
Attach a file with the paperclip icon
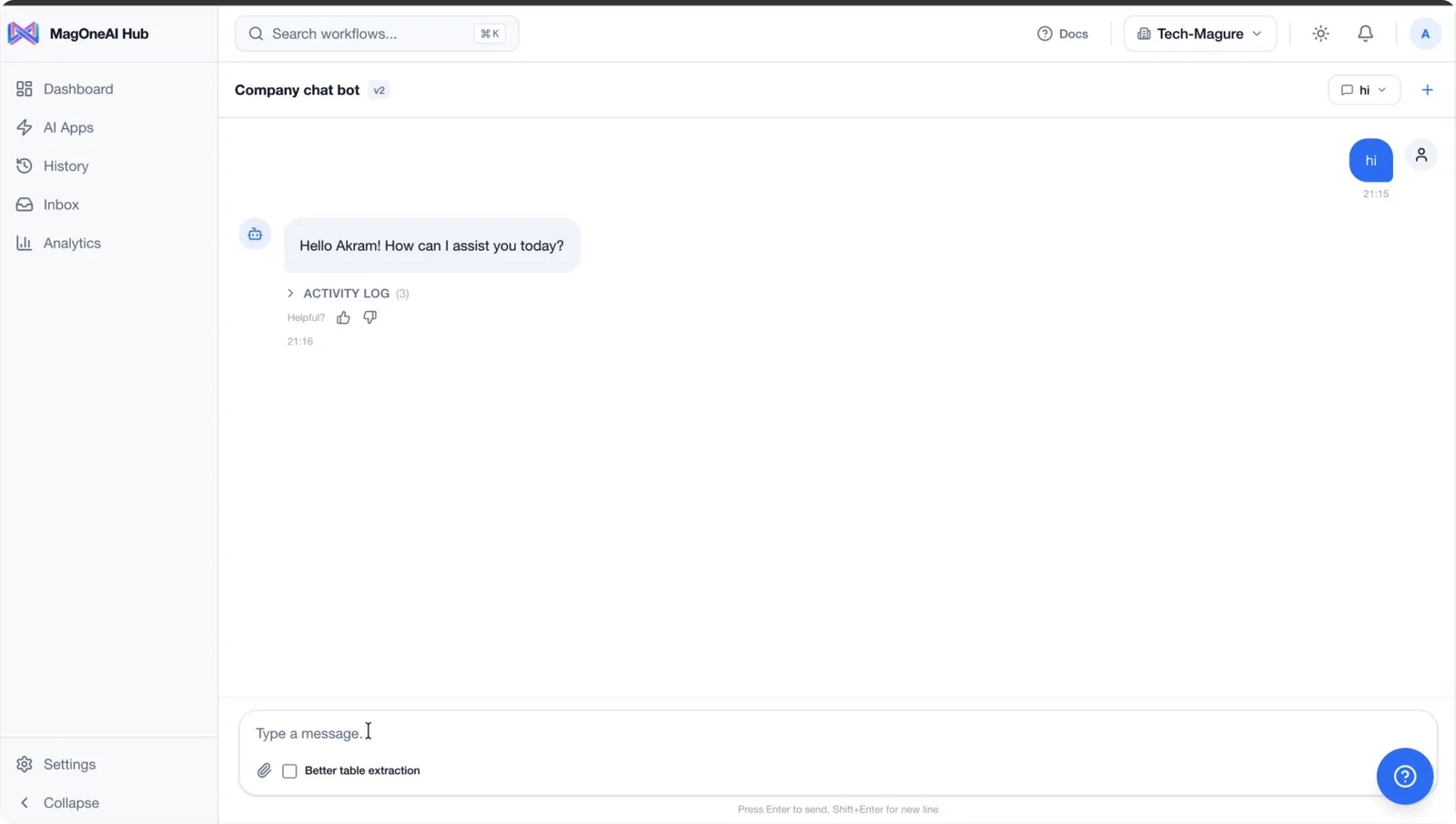click(264, 770)
